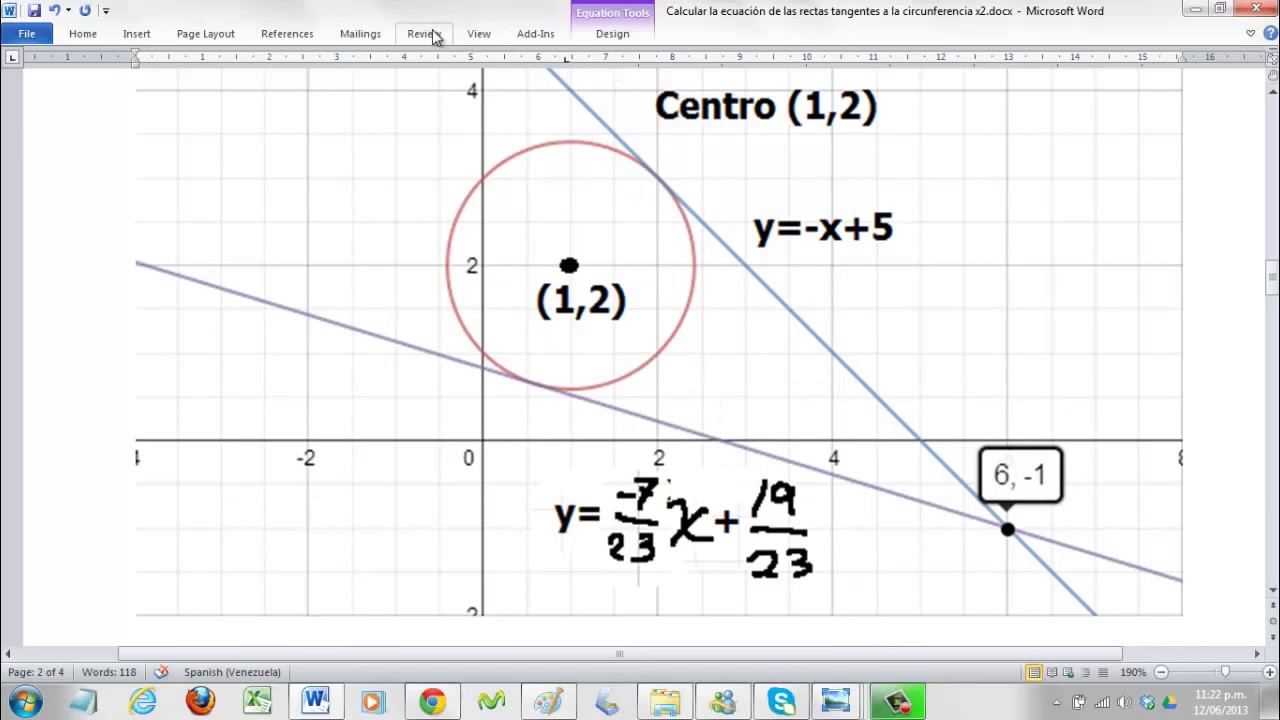Viewport: 1280px width, 720px height.
Task: Open the Add-Ins tab
Action: [x=536, y=34]
